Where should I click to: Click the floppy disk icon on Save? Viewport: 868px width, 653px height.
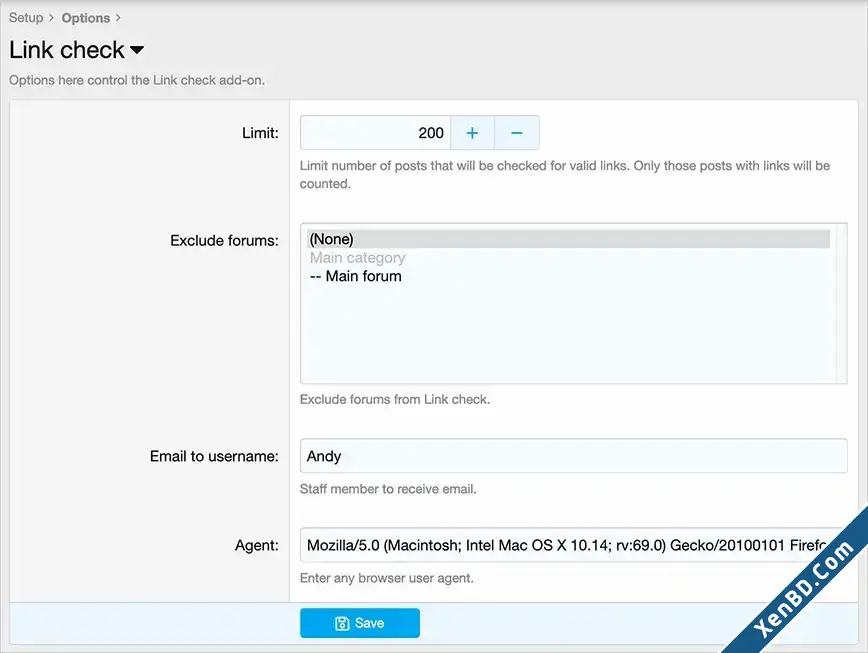(x=342, y=624)
